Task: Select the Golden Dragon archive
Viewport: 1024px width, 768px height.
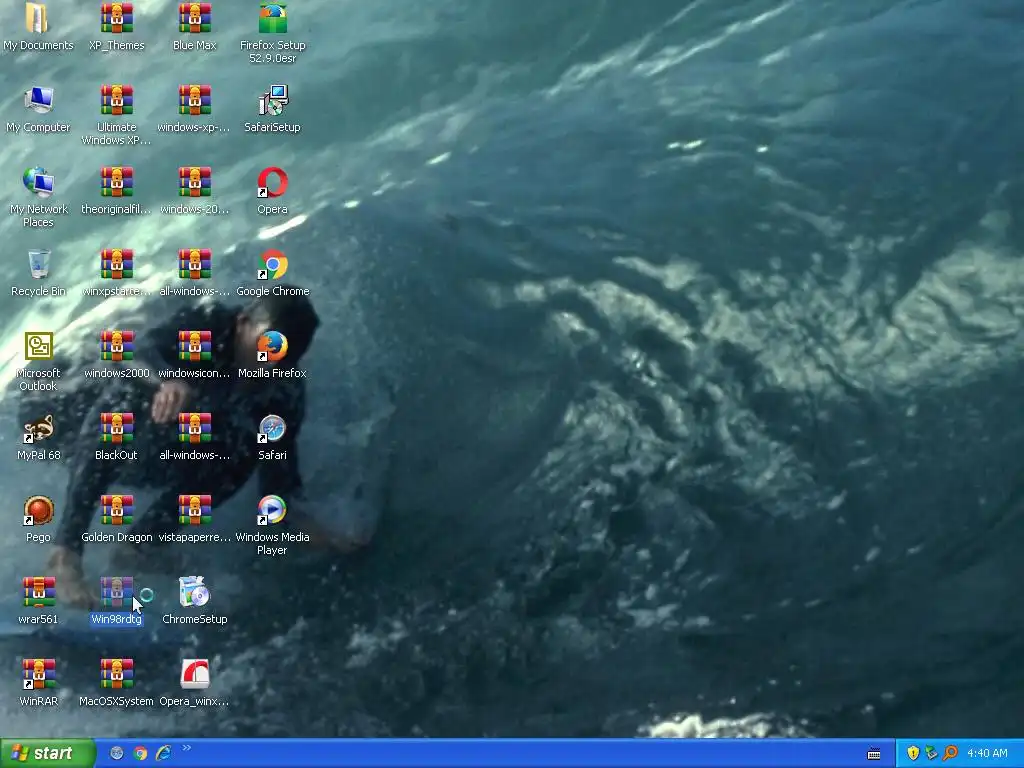Action: point(116,511)
